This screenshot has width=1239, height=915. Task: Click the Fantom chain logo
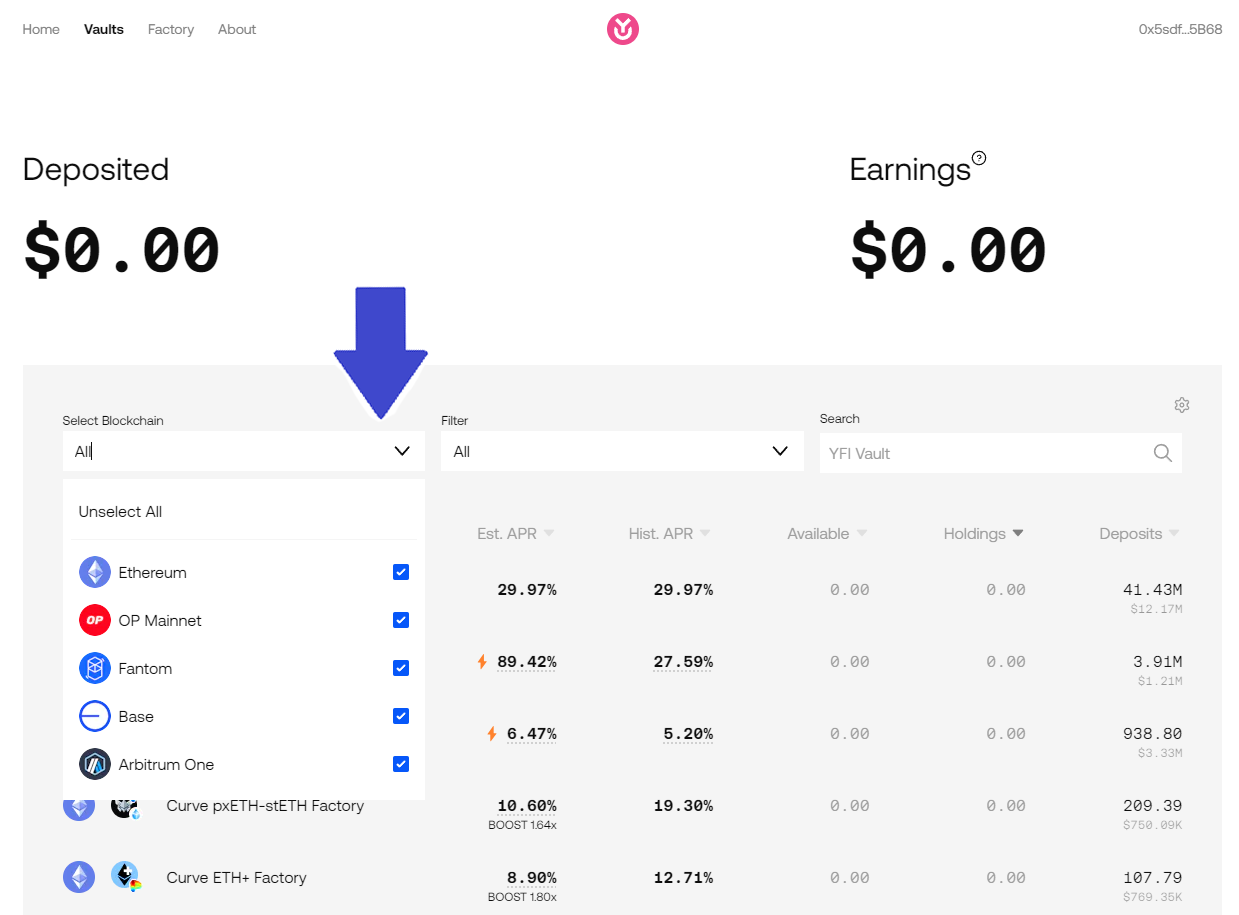95,668
